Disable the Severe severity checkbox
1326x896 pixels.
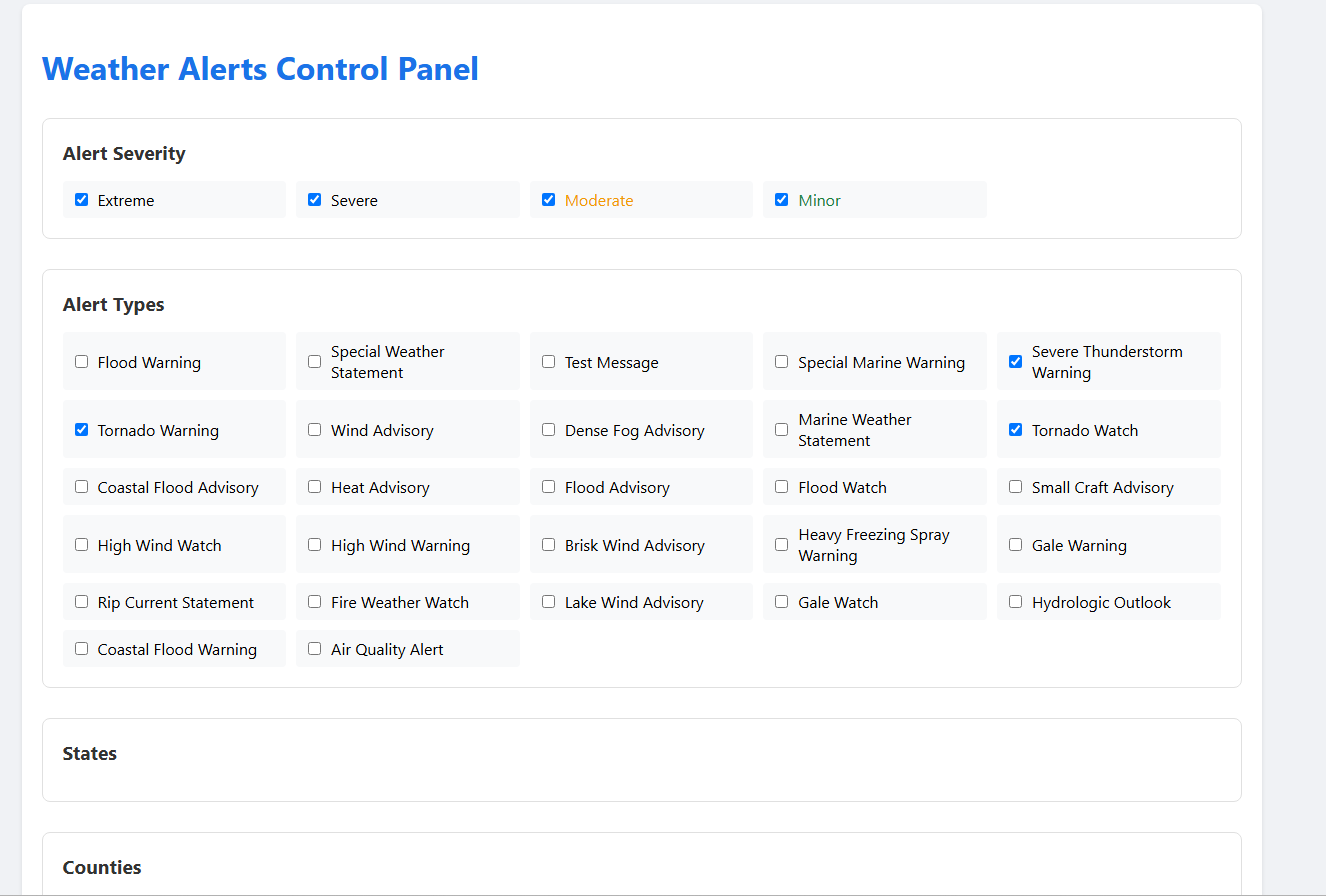point(315,200)
